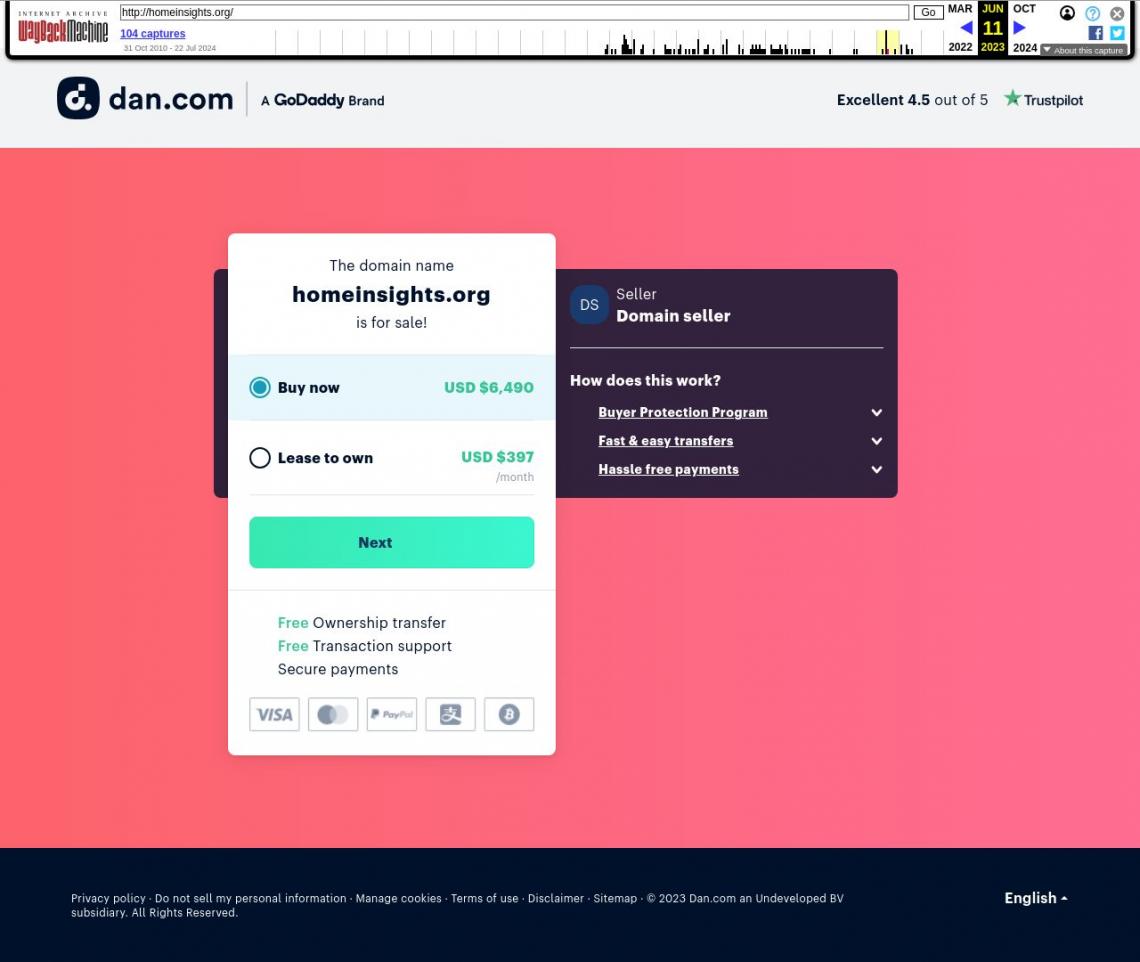Click the dan.com logo
Screen dimensions: 1140x962
tap(145, 99)
